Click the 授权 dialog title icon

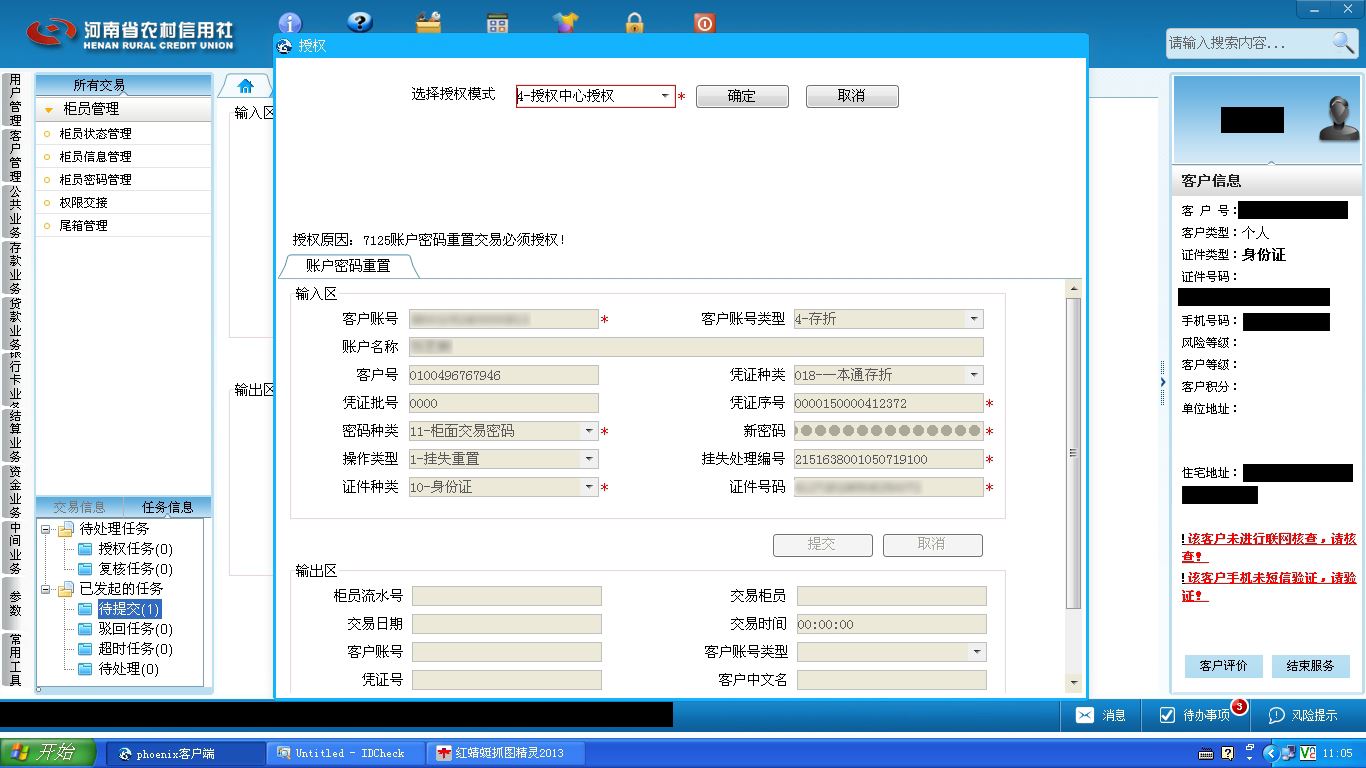[x=284, y=46]
